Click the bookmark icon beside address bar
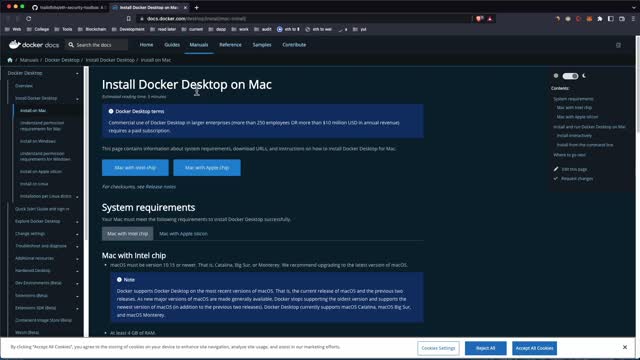640x360 pixels. tap(129, 19)
